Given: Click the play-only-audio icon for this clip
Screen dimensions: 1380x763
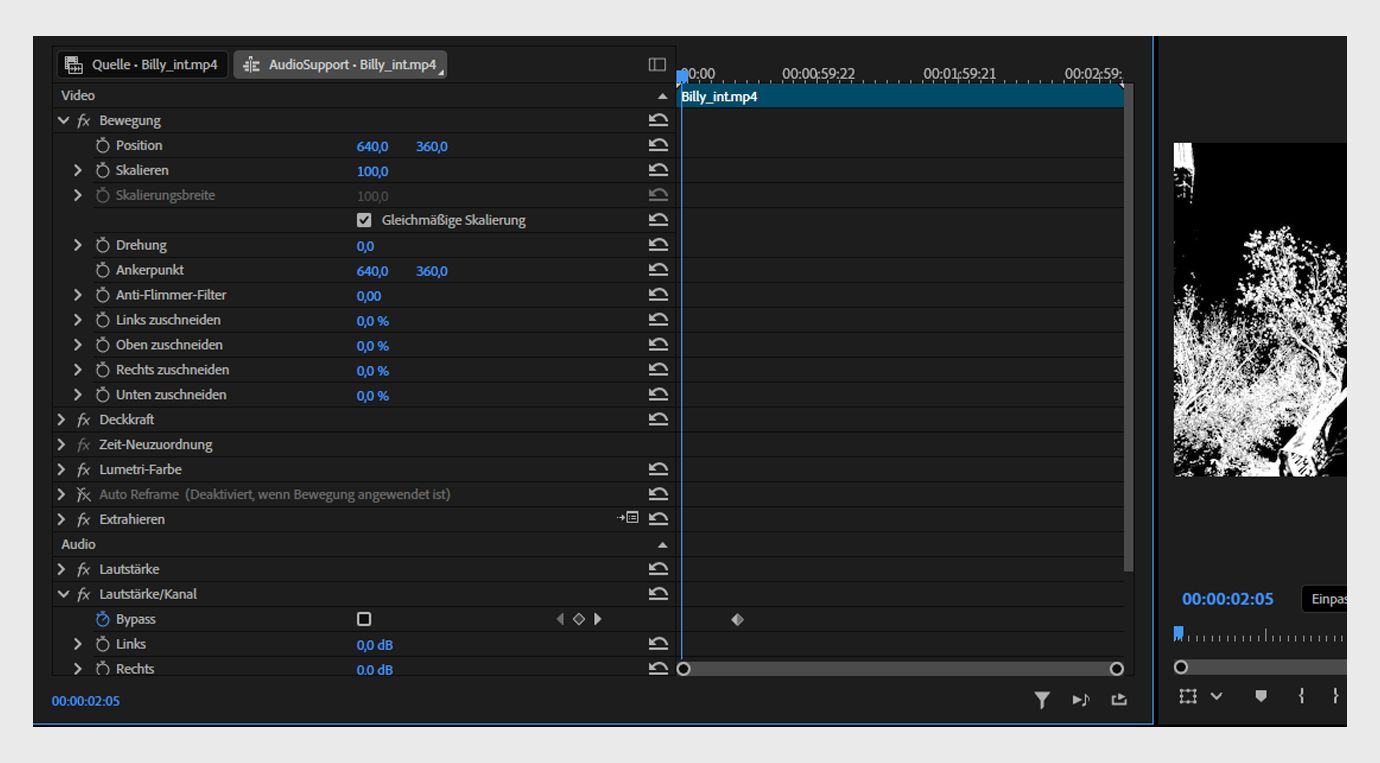Looking at the screenshot, I should pos(1081,700).
